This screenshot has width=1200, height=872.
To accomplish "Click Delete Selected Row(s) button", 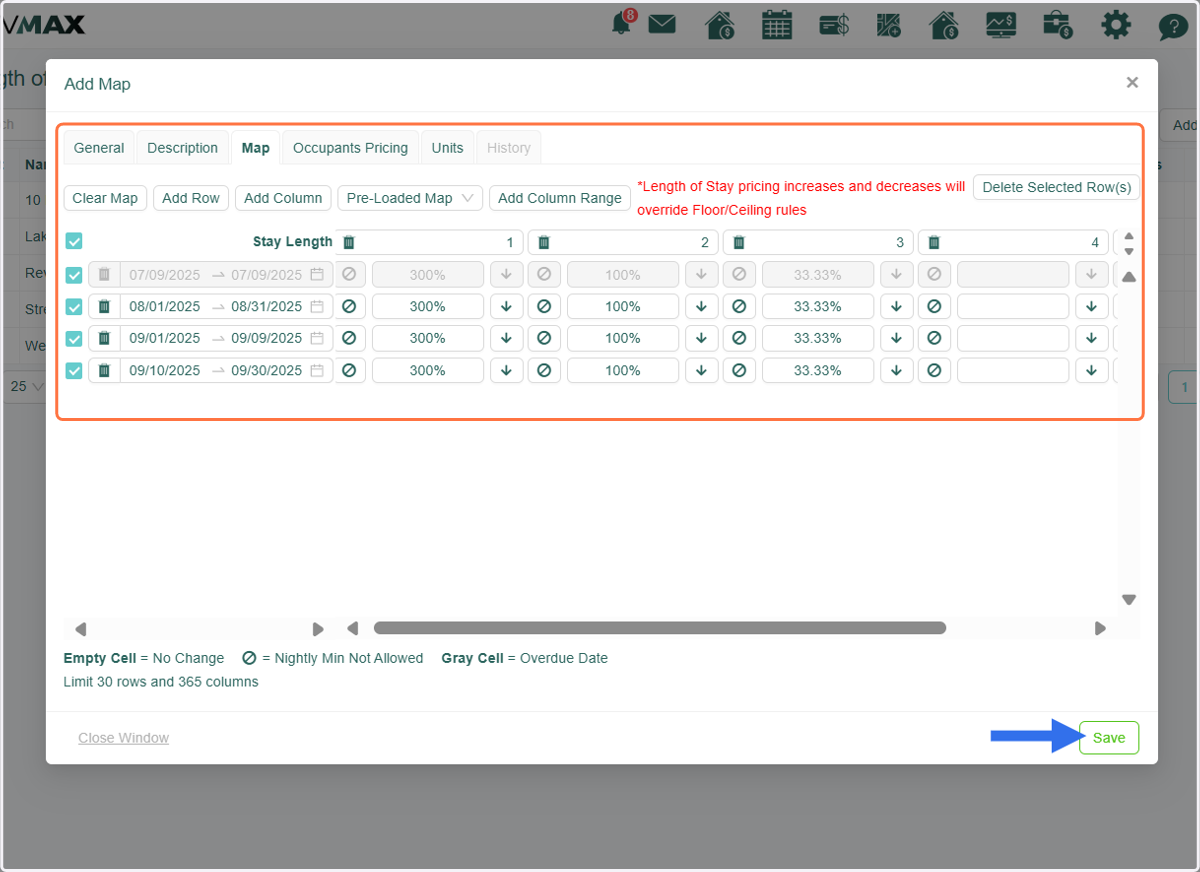I will click(x=1056, y=187).
